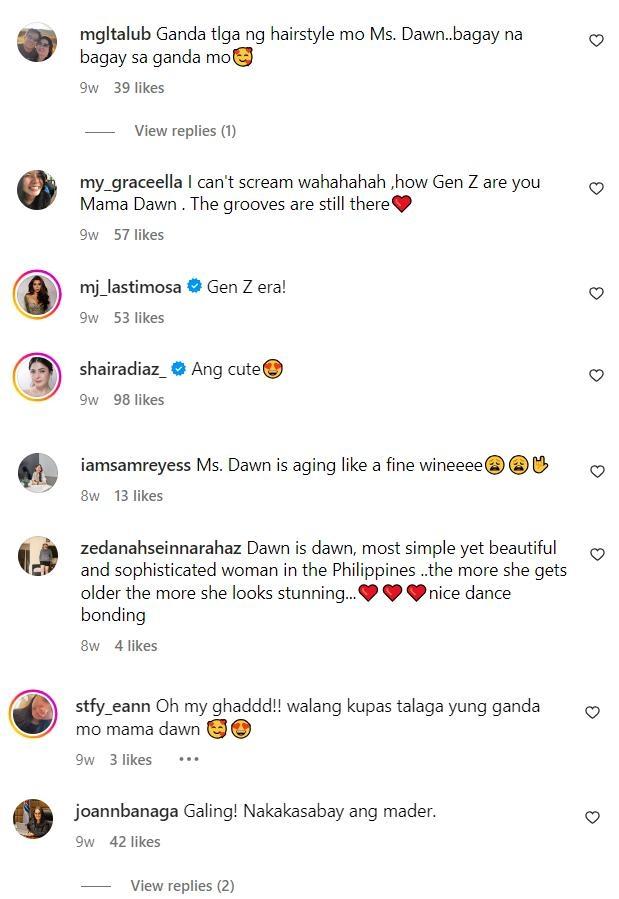Like my_graceella's comment with the heart
This screenshot has height=899, width=619.
click(x=596, y=188)
